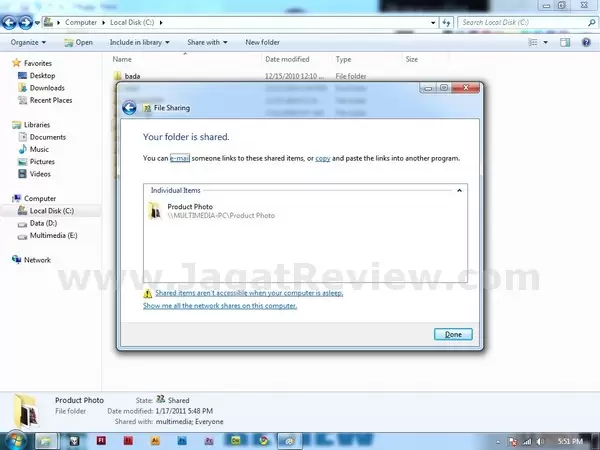Select the Product Photo folder icon in the list
Screen dimensions: 600x450
(154, 210)
